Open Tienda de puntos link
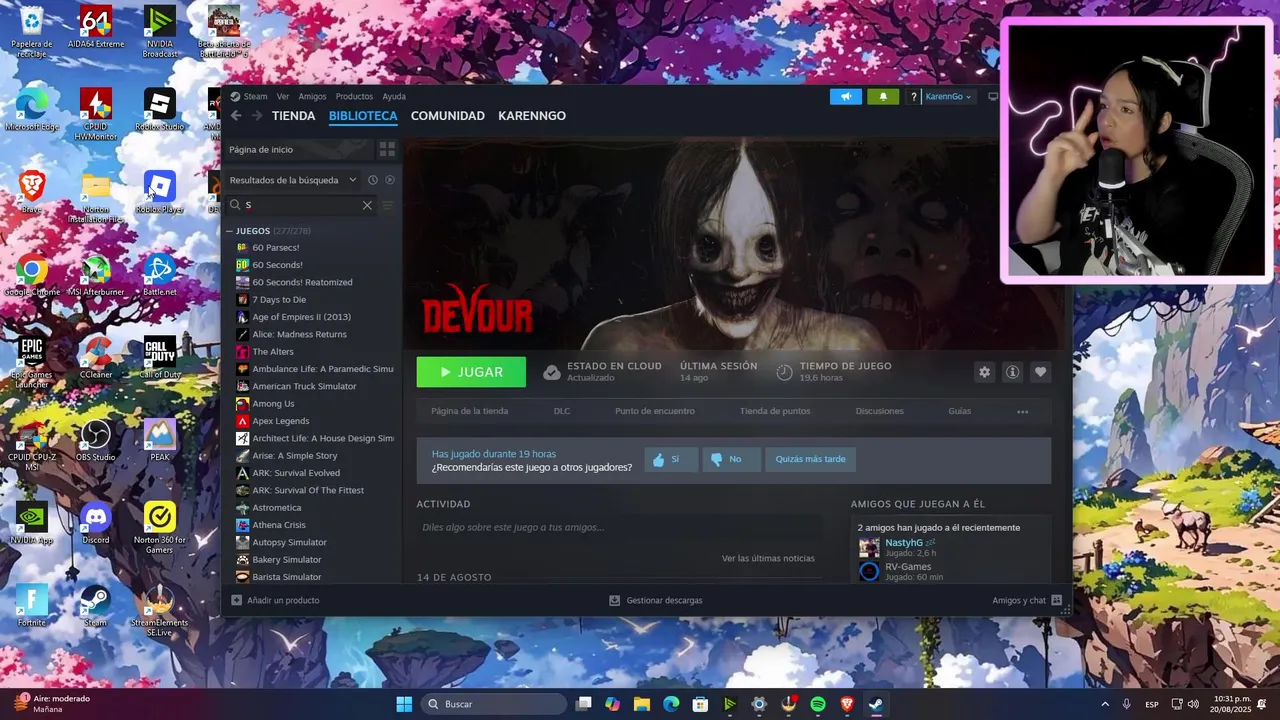This screenshot has width=1280, height=720. (x=775, y=411)
